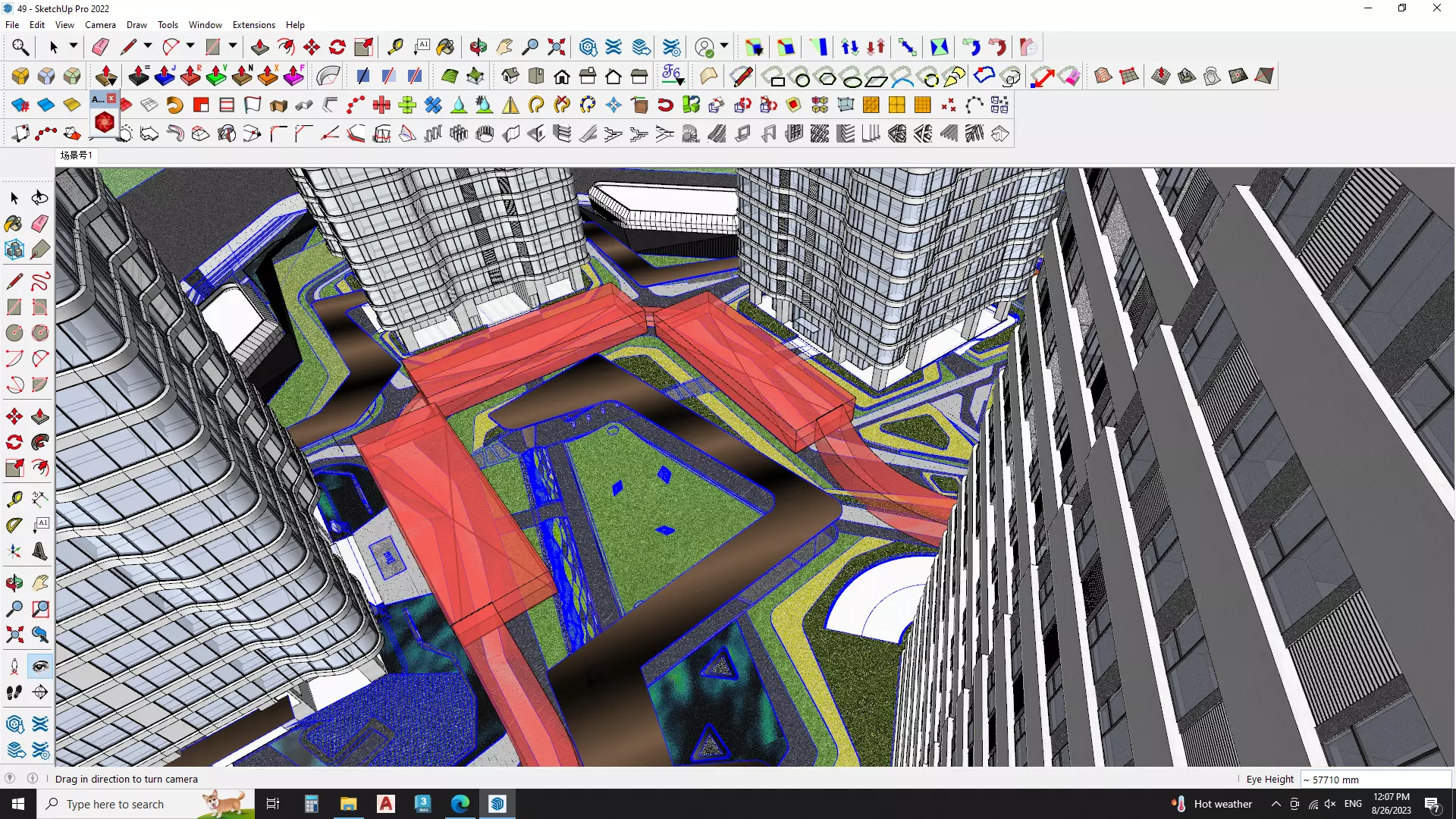Toggle the Position Camera tool
This screenshot has height=819, width=1456.
tap(14, 666)
